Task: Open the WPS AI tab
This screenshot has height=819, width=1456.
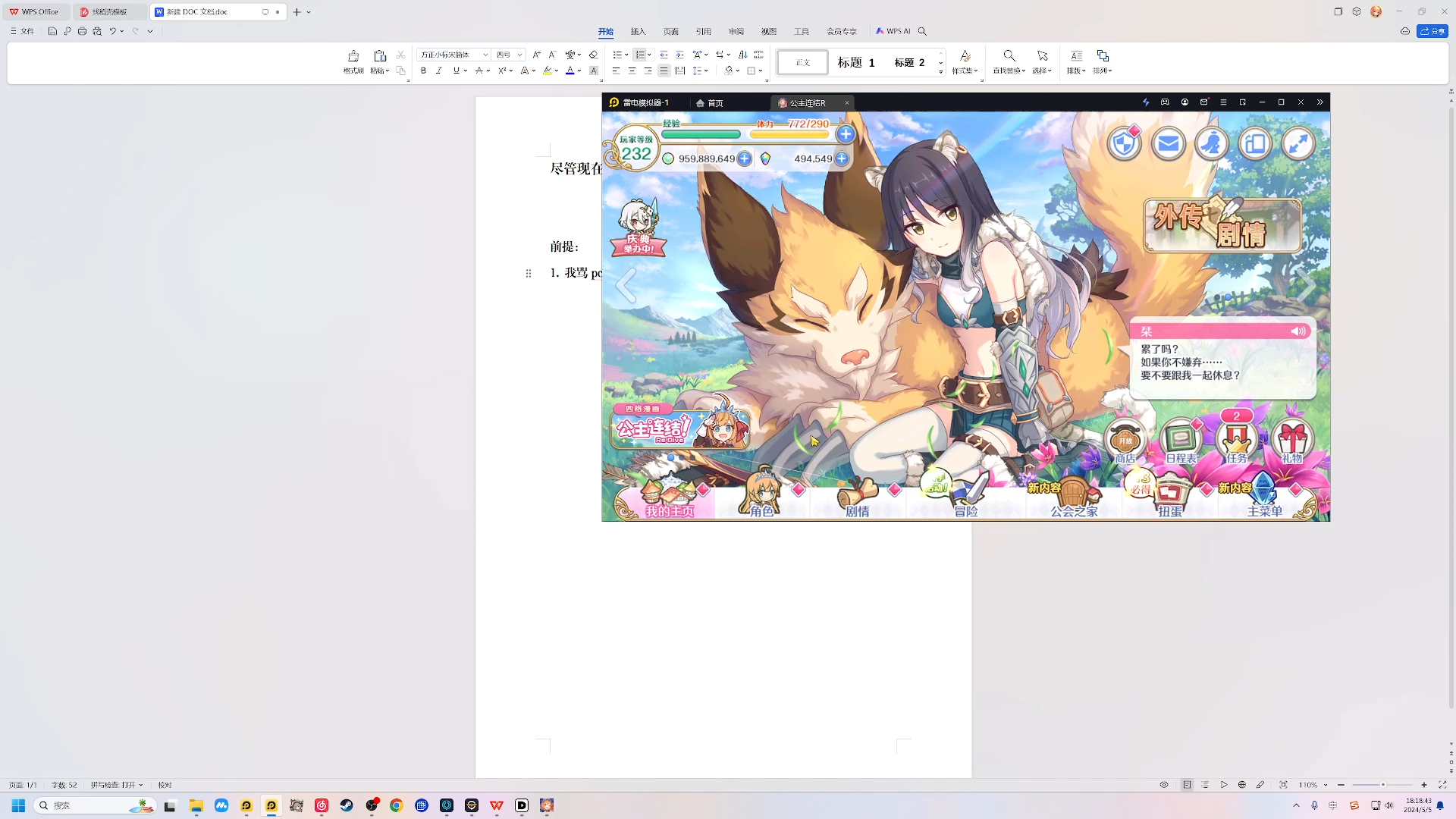Action: pos(893,31)
